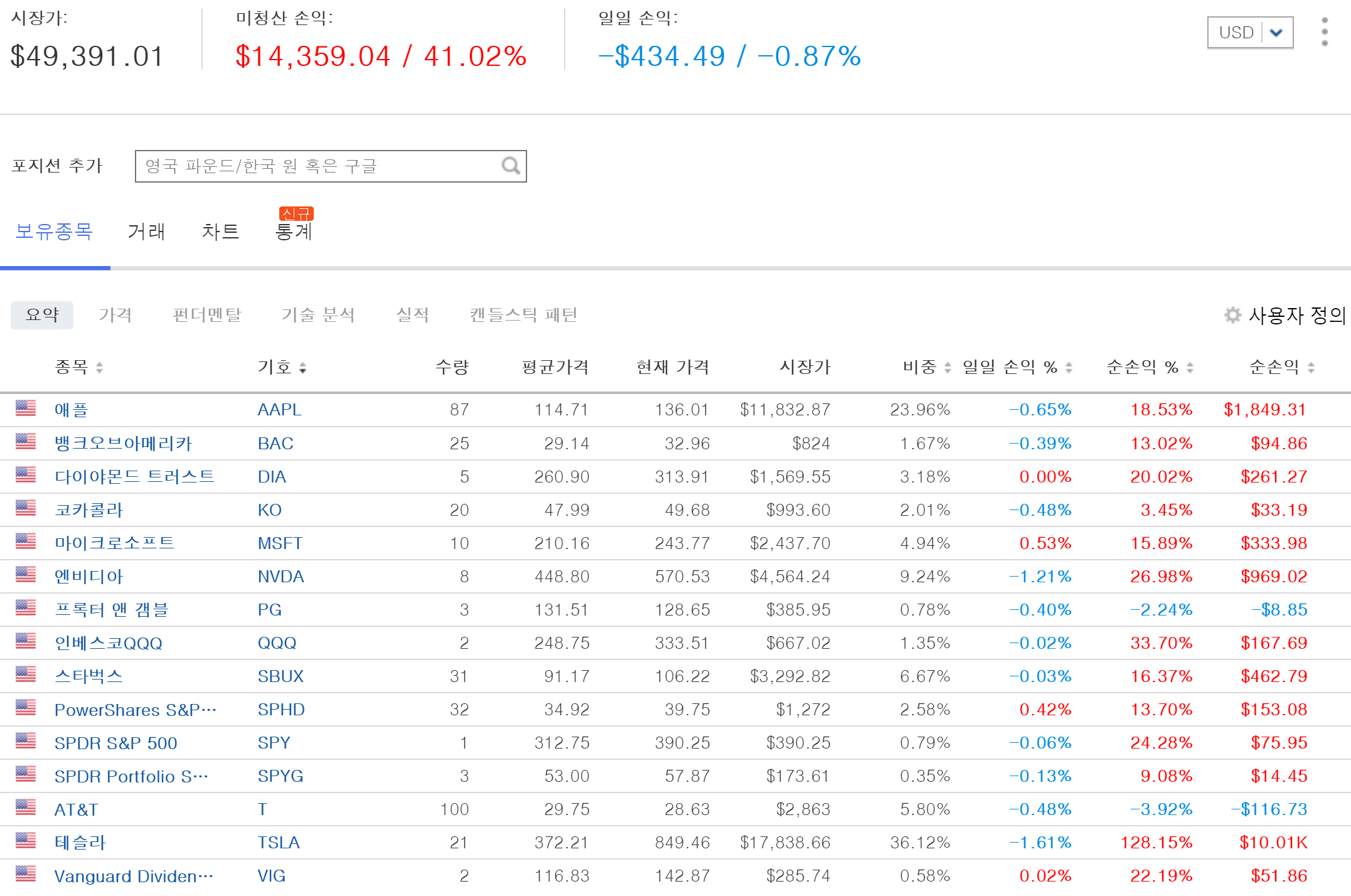Click the US flag icon in the DIA row
This screenshot has width=1351, height=896.
point(26,474)
